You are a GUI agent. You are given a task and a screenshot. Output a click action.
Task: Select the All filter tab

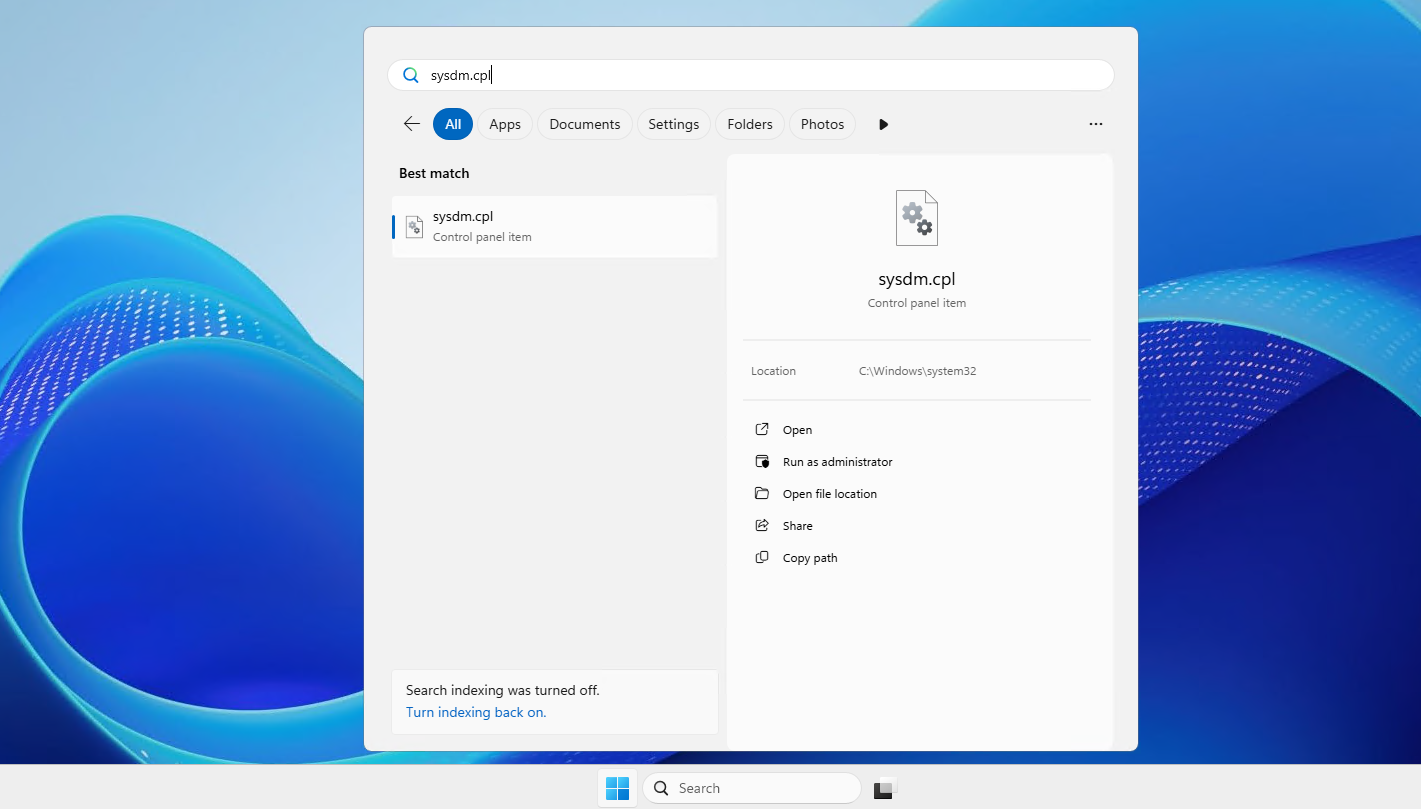[x=453, y=124]
